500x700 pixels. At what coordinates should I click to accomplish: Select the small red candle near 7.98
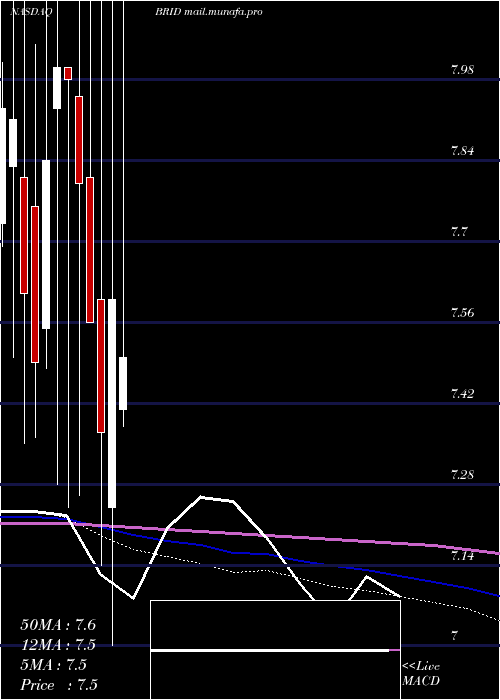(x=68, y=73)
